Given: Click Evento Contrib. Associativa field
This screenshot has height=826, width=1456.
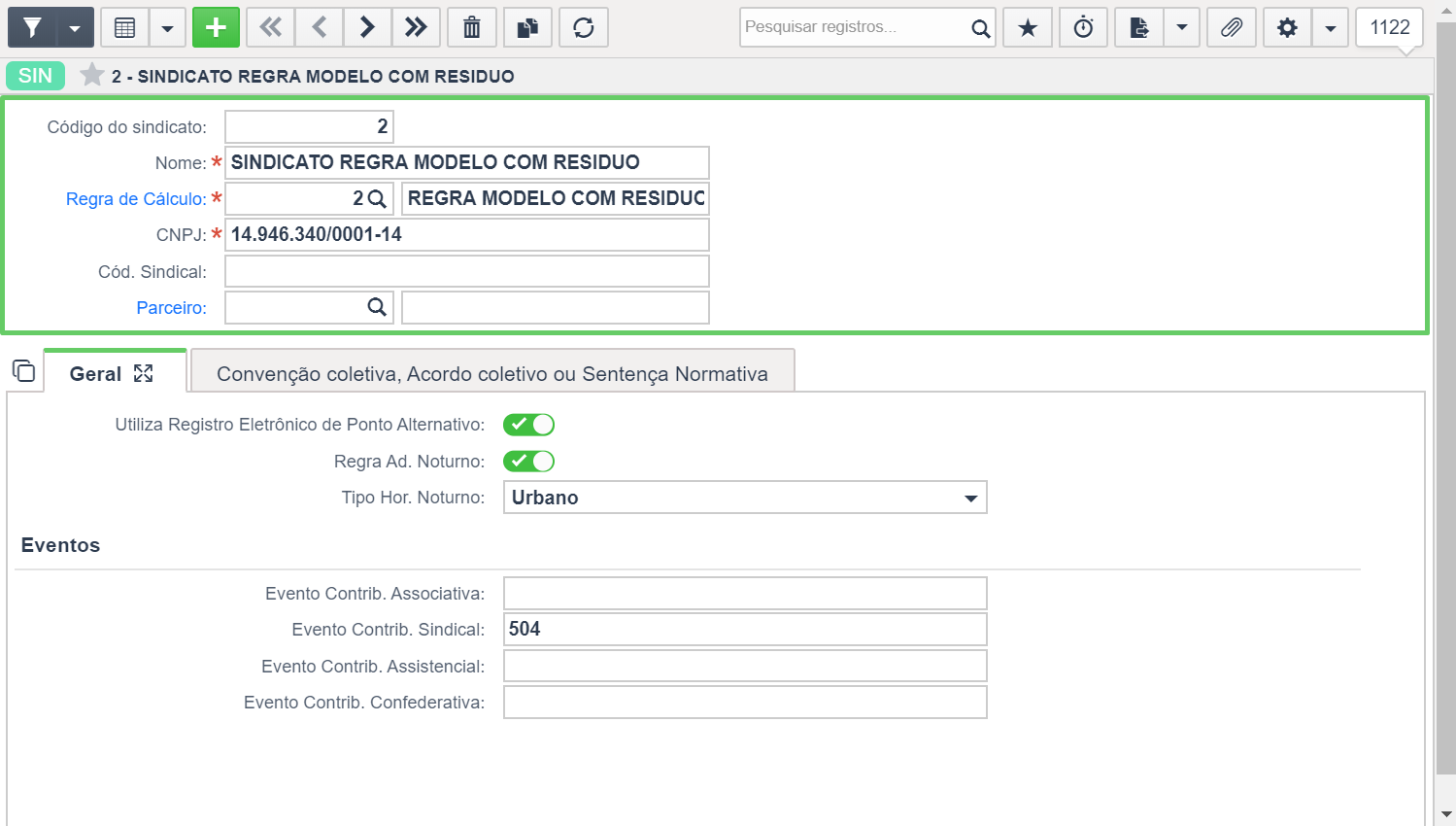Looking at the screenshot, I should pos(745,594).
